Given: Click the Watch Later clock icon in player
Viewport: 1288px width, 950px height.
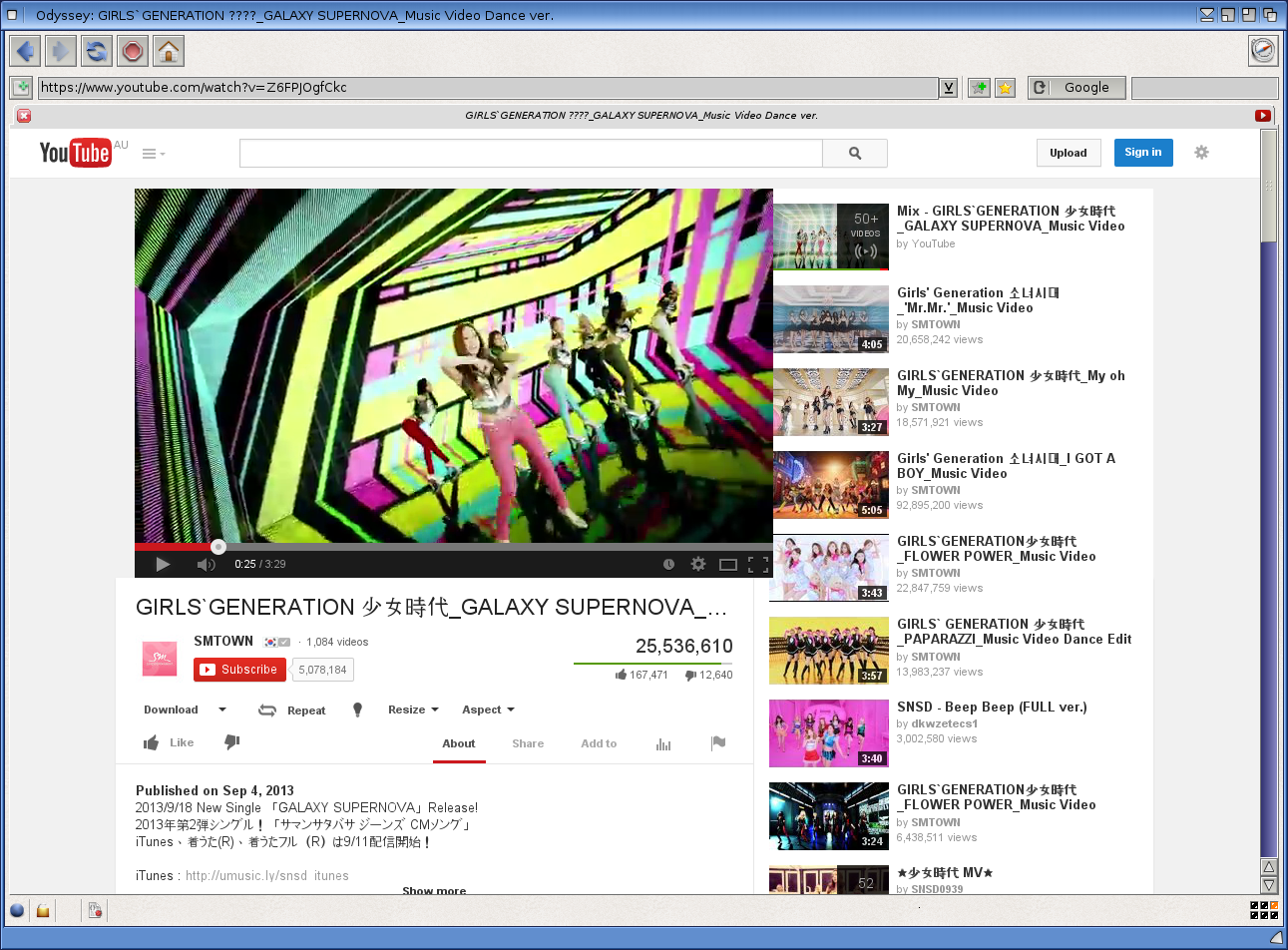Looking at the screenshot, I should (668, 564).
